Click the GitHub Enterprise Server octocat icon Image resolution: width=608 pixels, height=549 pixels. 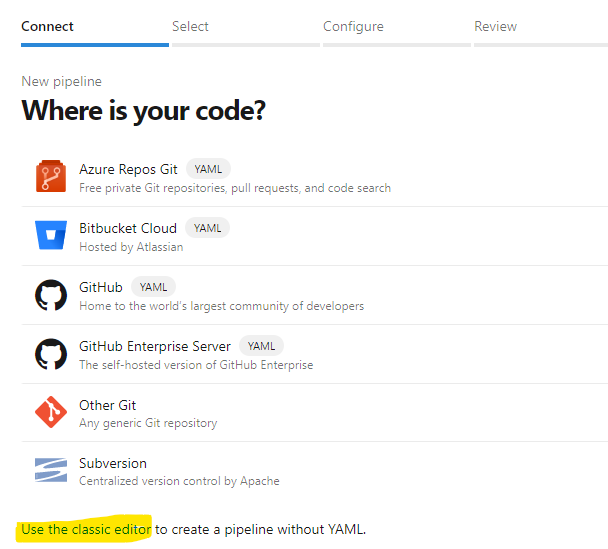coord(51,354)
